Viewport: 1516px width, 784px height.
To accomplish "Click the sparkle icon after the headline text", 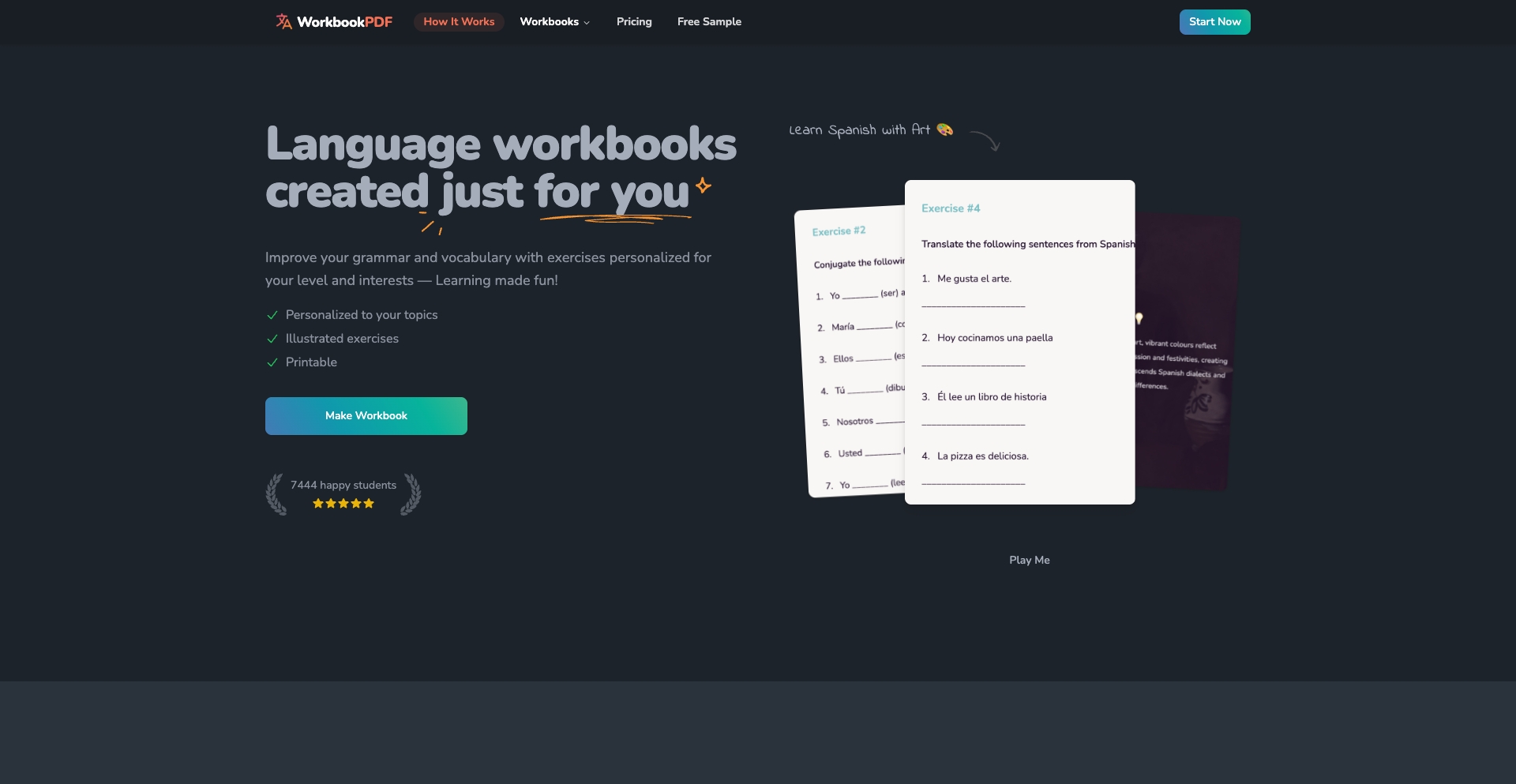I will pos(701,186).
